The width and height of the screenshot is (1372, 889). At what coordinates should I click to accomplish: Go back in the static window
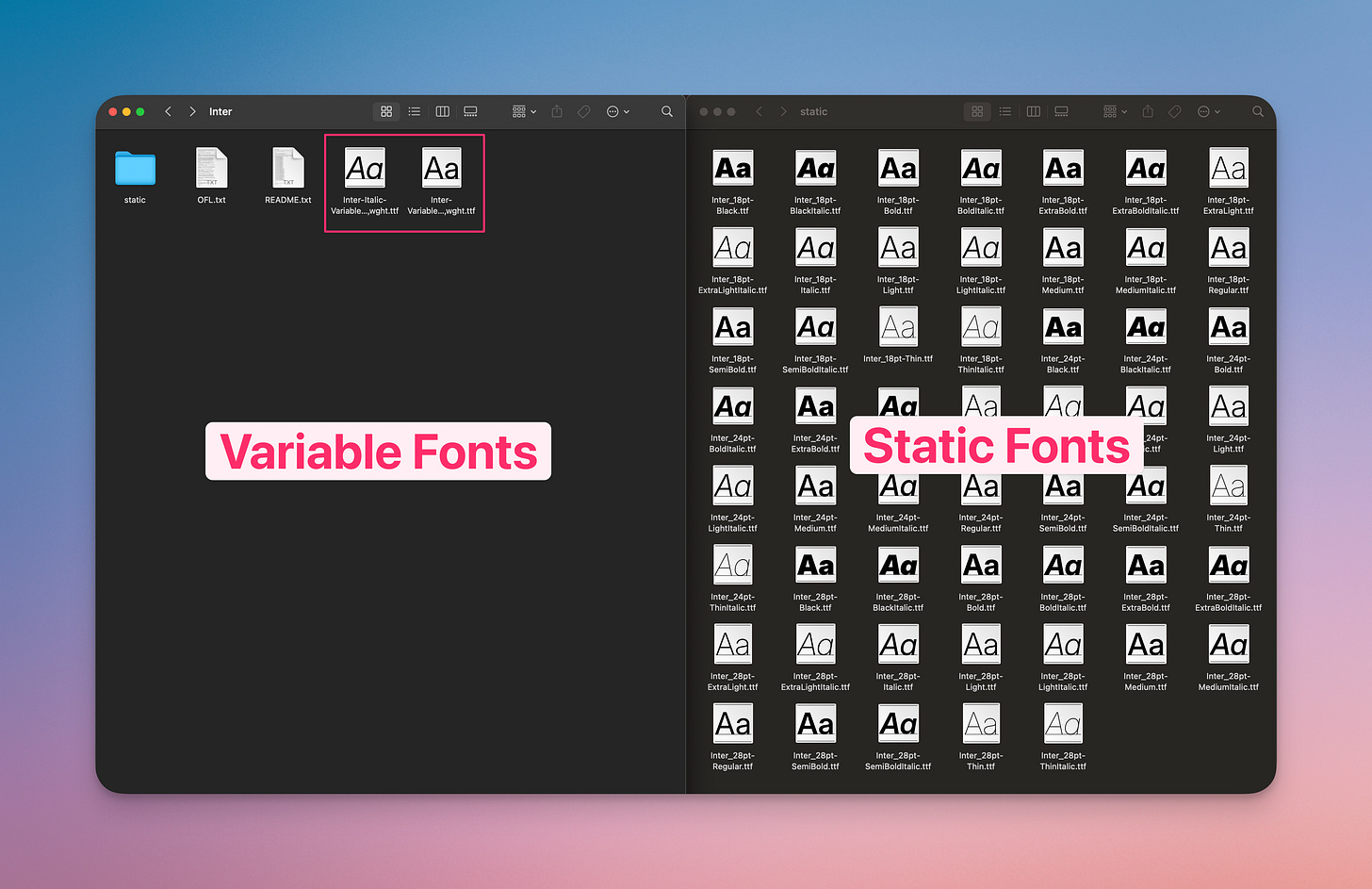coord(759,111)
